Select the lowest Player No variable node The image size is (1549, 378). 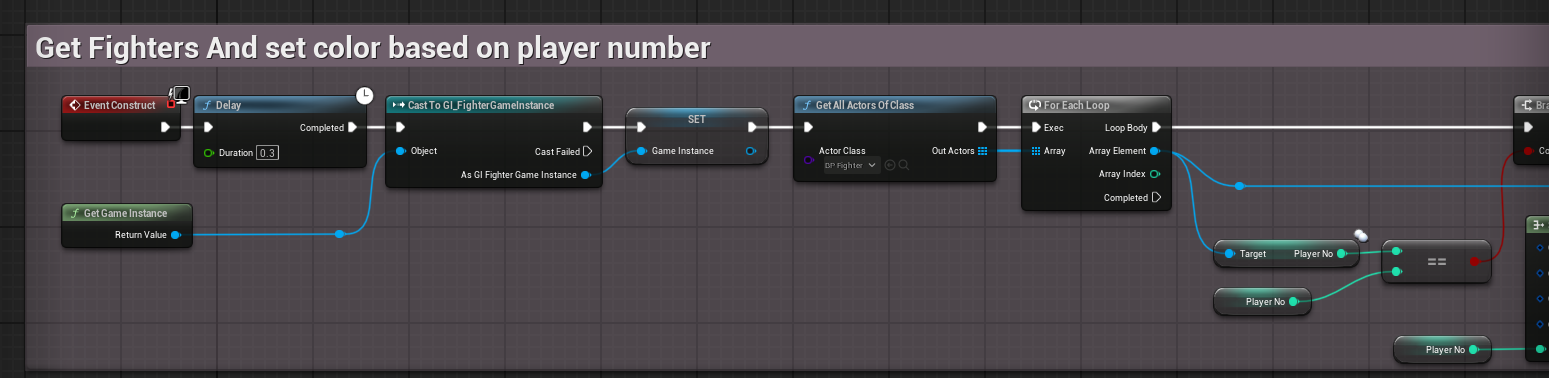pos(1442,350)
